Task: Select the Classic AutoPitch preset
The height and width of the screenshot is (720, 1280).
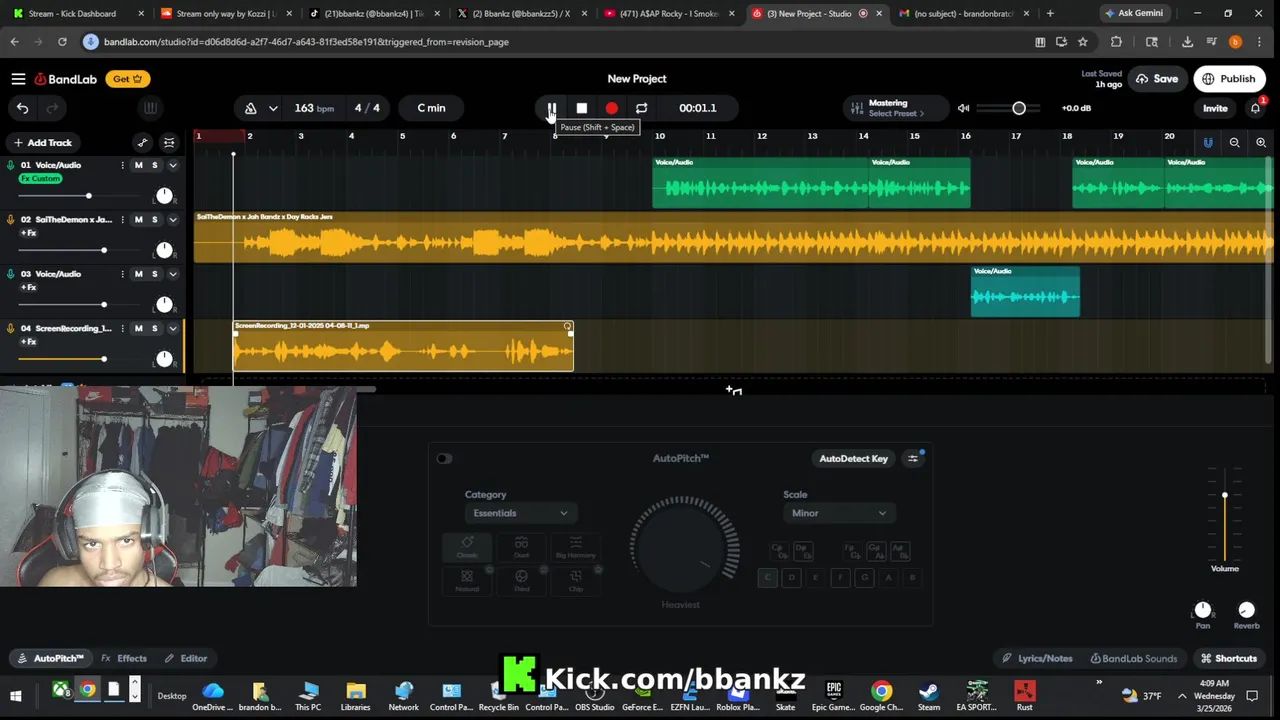Action: pos(467,547)
